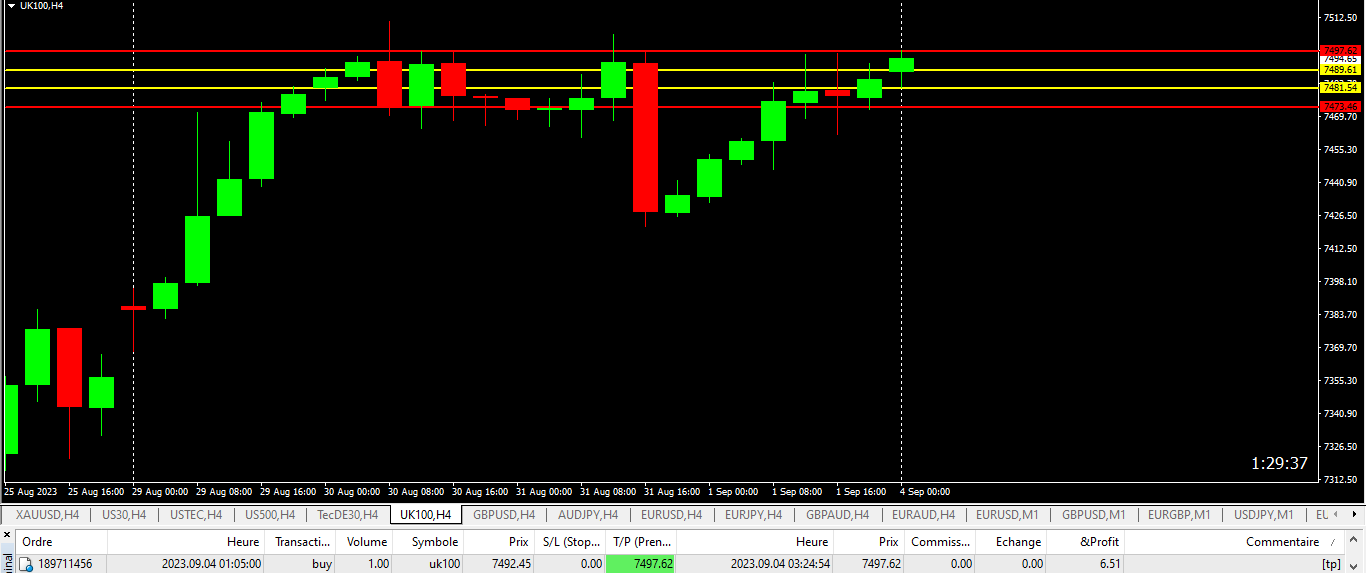The height and width of the screenshot is (573, 1366).
Task: Click the '31 Aug 16:00' time label
Action: (x=672, y=492)
